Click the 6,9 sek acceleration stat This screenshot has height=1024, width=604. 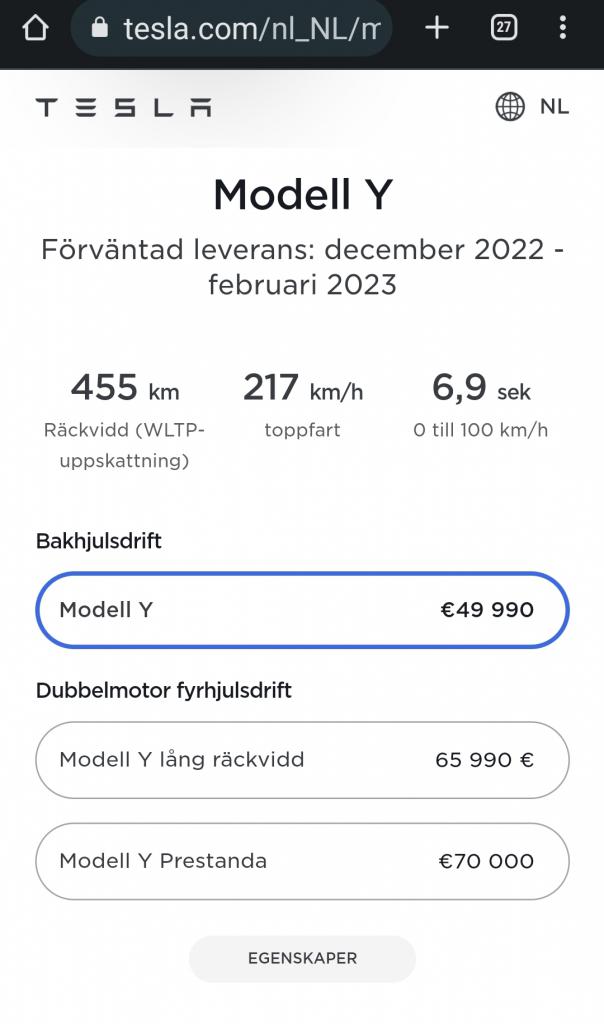(x=480, y=388)
